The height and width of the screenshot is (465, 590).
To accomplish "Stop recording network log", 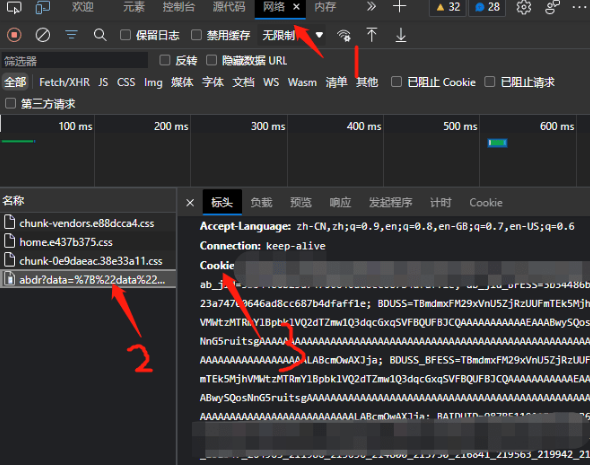I will pos(14,35).
